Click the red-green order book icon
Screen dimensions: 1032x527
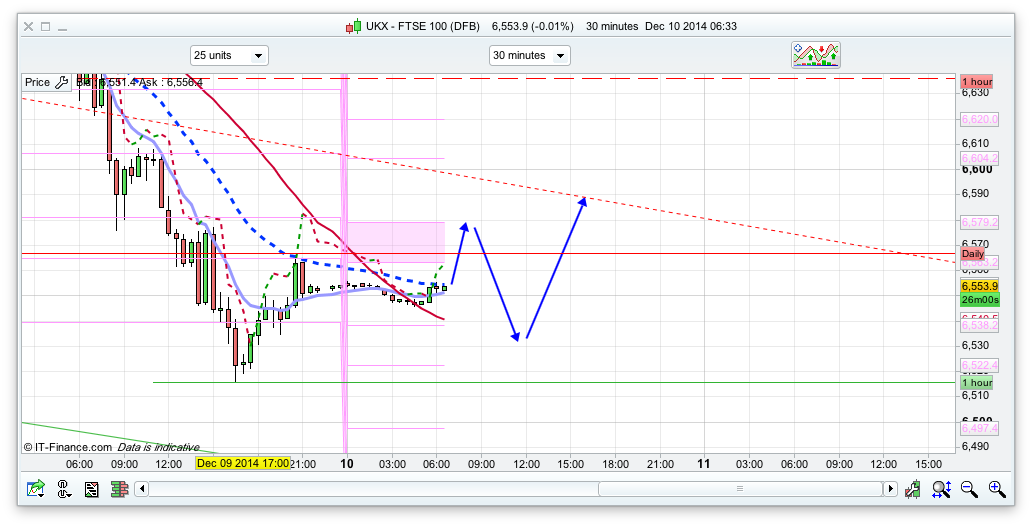click(119, 489)
